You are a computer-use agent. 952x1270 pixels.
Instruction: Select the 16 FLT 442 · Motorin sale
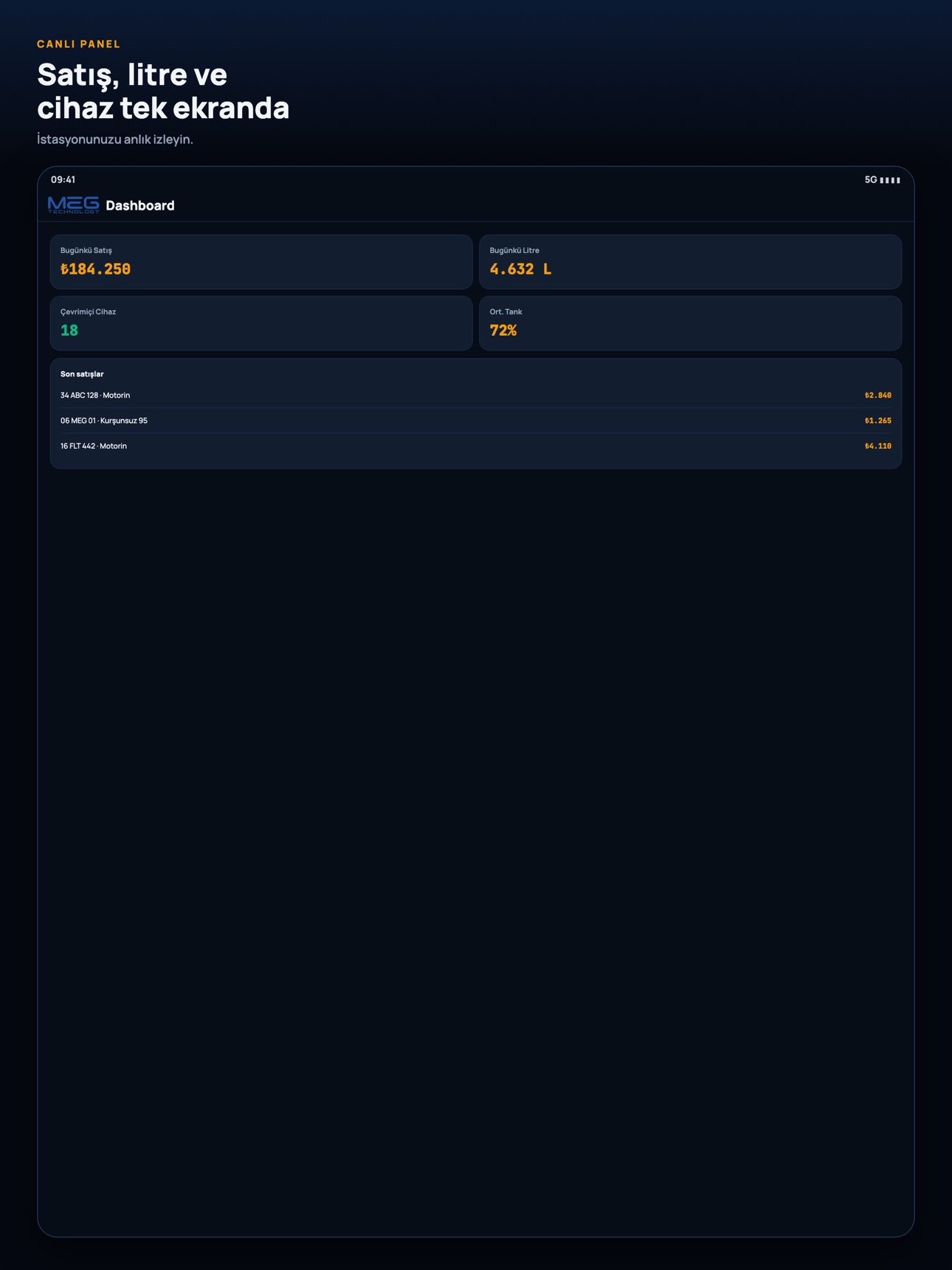tap(476, 446)
